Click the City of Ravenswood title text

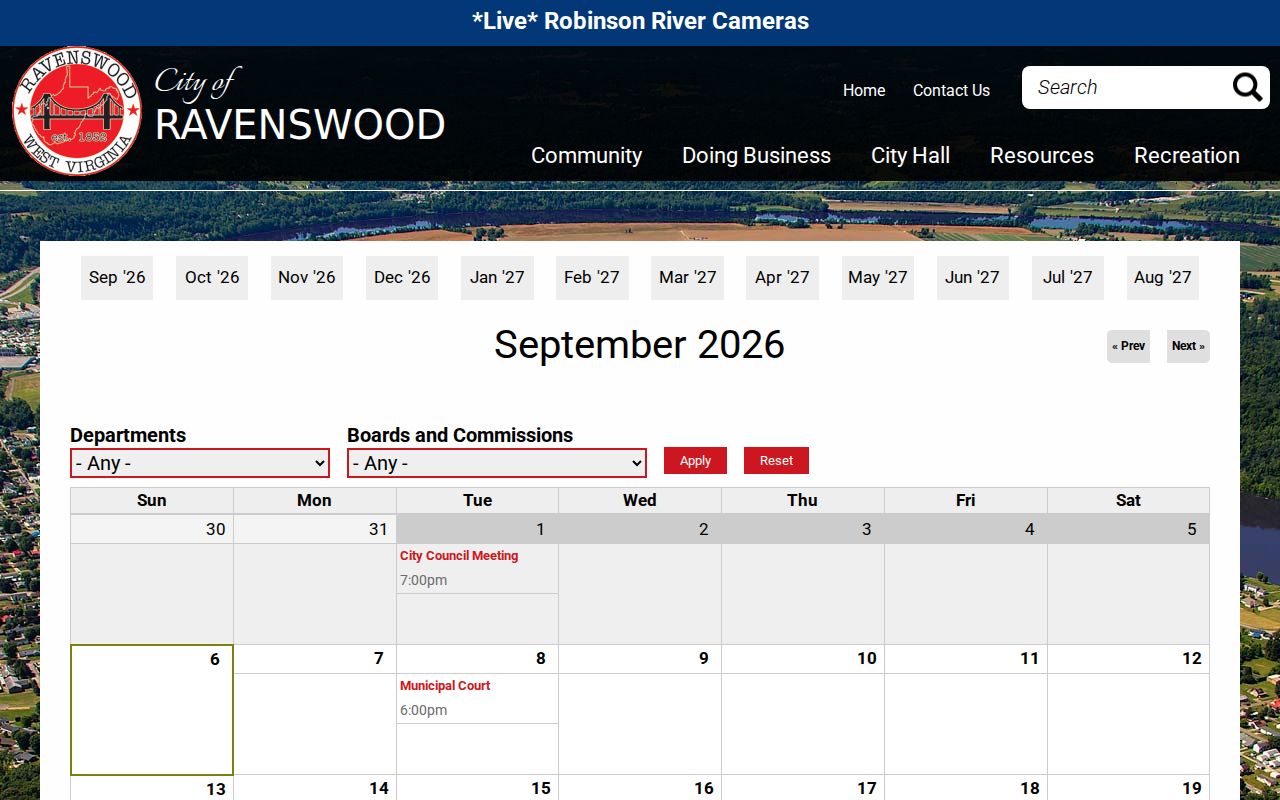point(300,105)
